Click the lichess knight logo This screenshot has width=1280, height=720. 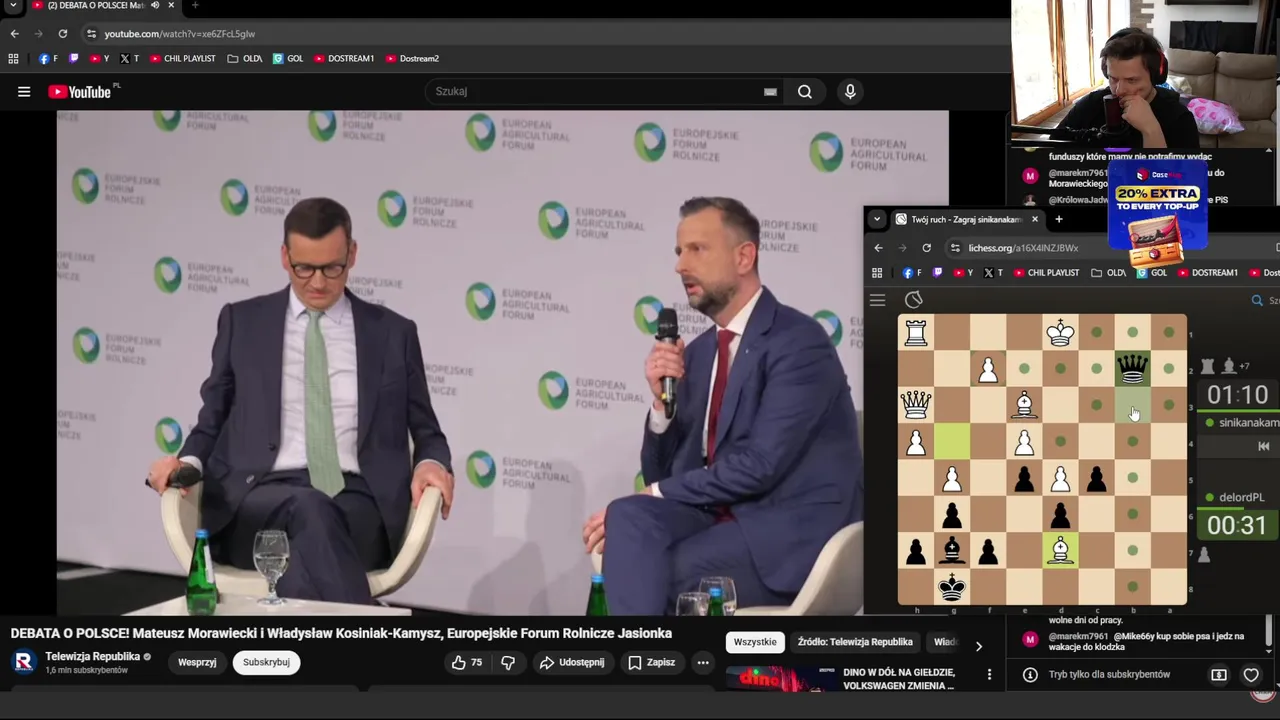click(x=914, y=300)
